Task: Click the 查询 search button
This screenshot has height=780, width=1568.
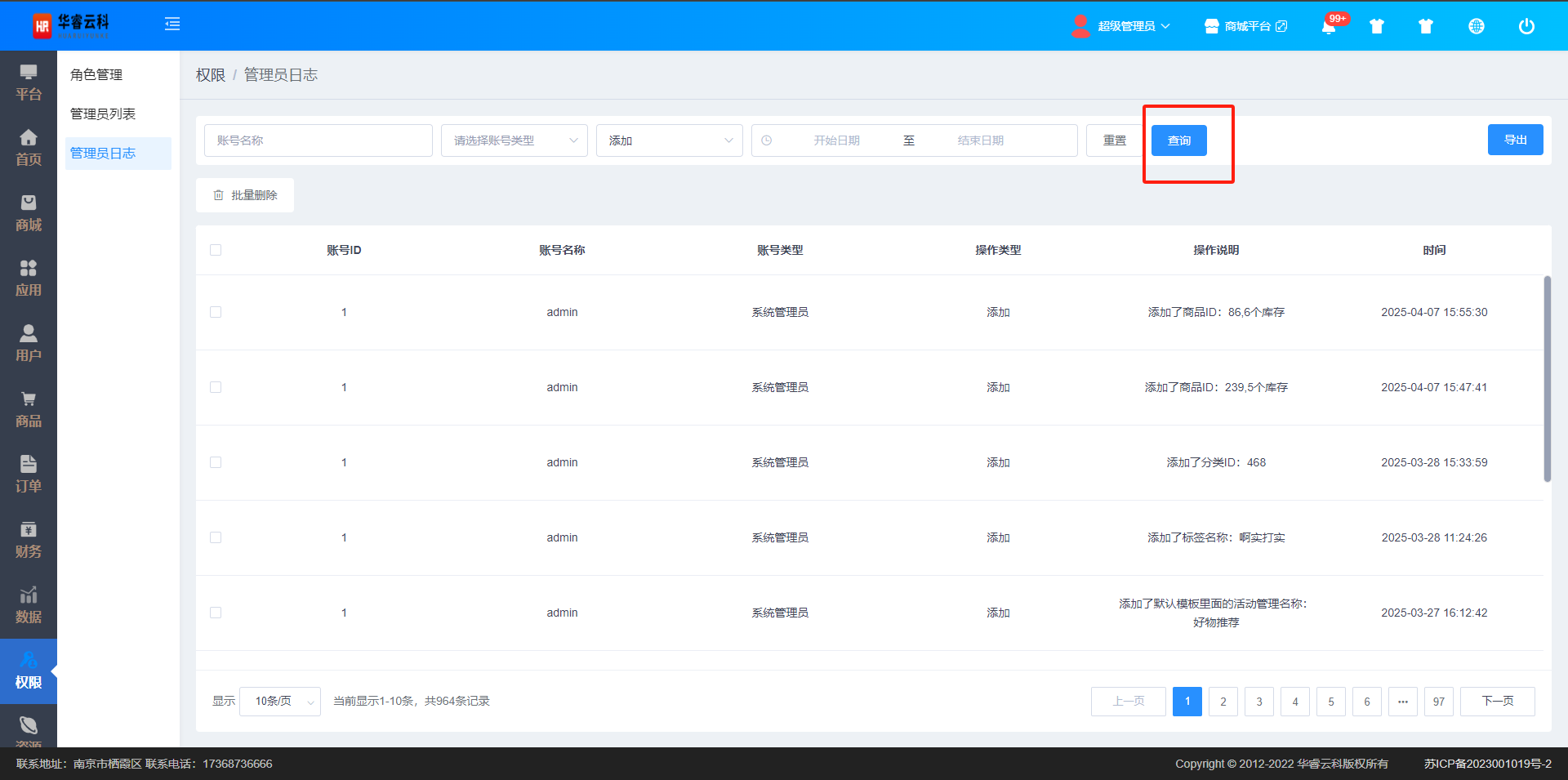Action: [1178, 140]
